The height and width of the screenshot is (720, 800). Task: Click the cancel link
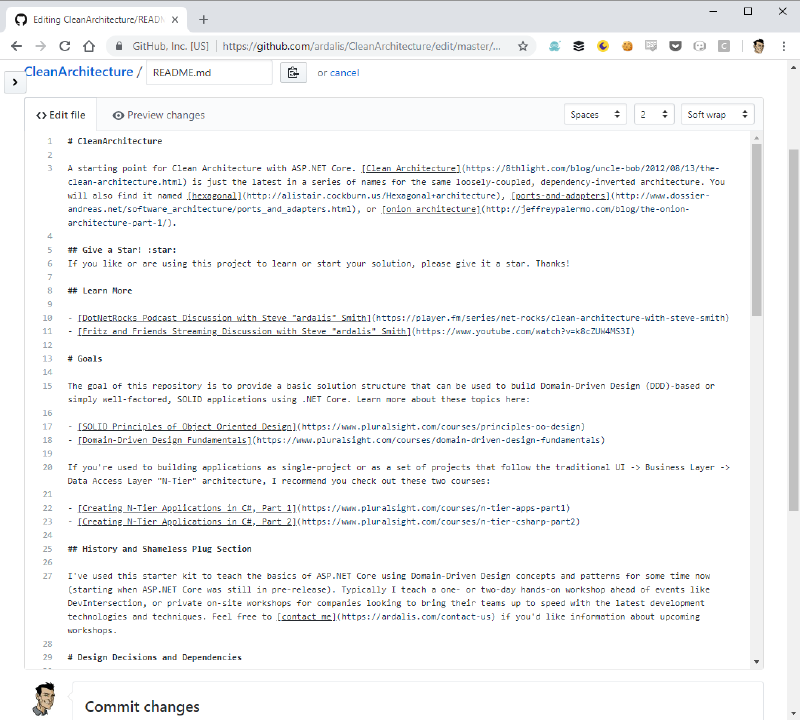[x=344, y=72]
